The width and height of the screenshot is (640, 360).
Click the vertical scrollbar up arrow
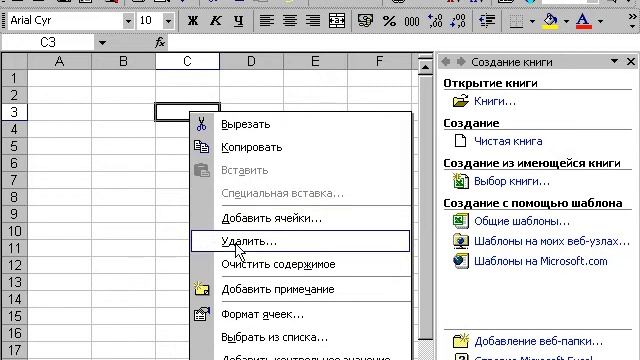pos(425,67)
